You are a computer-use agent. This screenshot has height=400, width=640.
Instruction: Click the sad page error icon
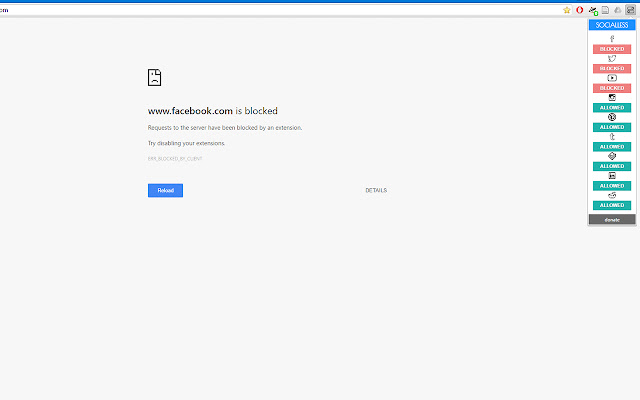click(154, 78)
